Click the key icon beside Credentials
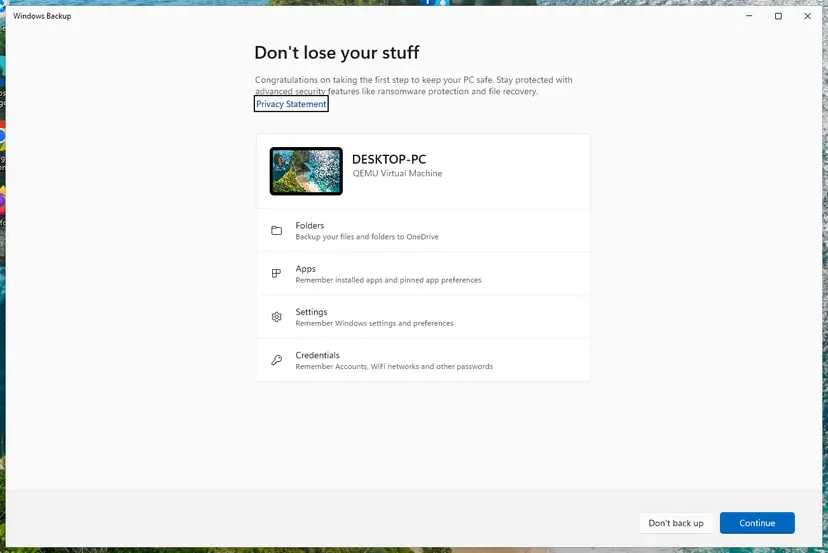Viewport: 828px width, 553px height. pyautogui.click(x=276, y=360)
